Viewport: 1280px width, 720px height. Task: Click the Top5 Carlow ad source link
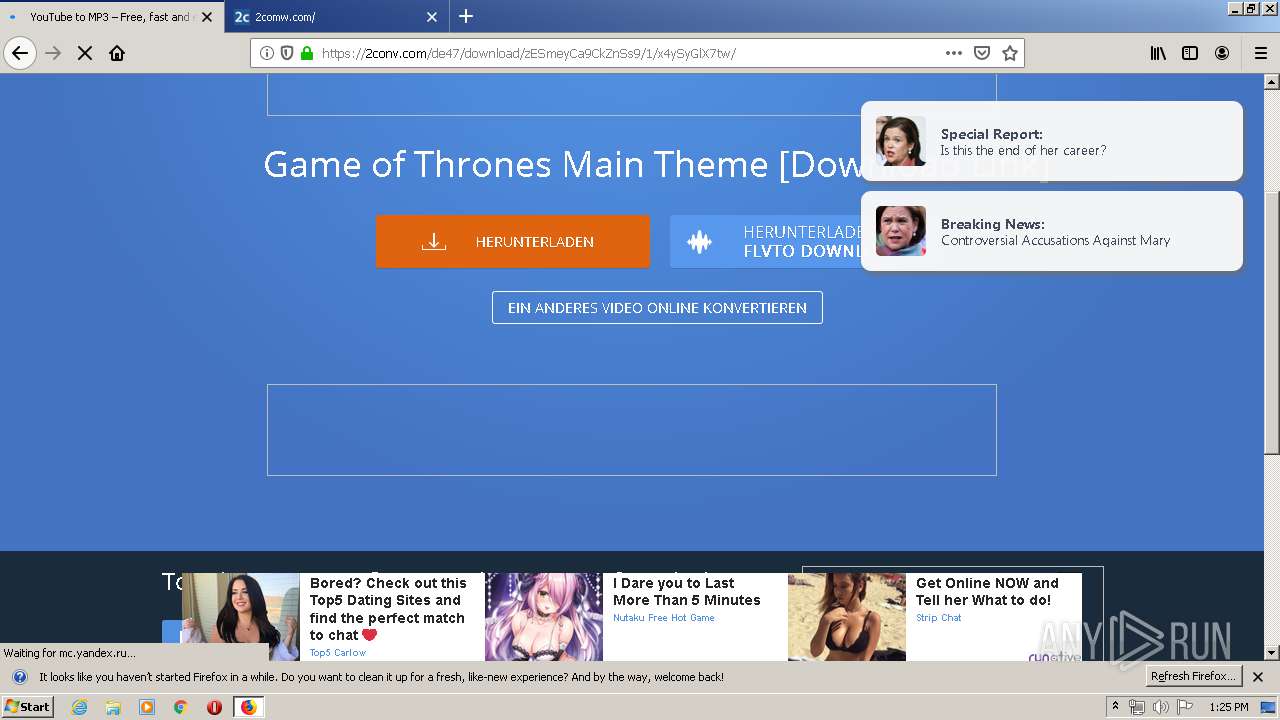click(338, 653)
